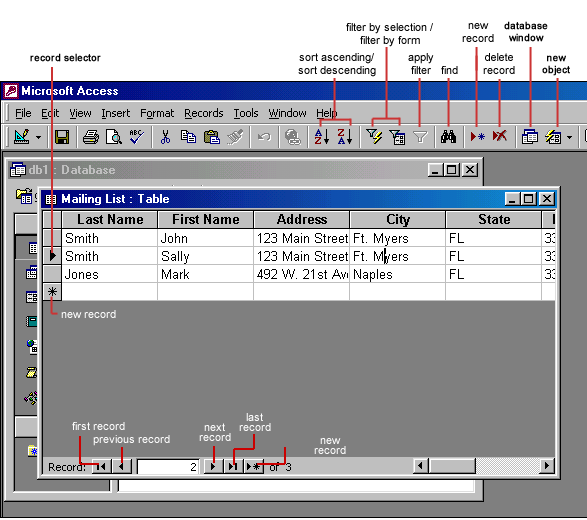Click the horizontal scrollbar thumb
The image size is (587, 520).
tap(452, 466)
